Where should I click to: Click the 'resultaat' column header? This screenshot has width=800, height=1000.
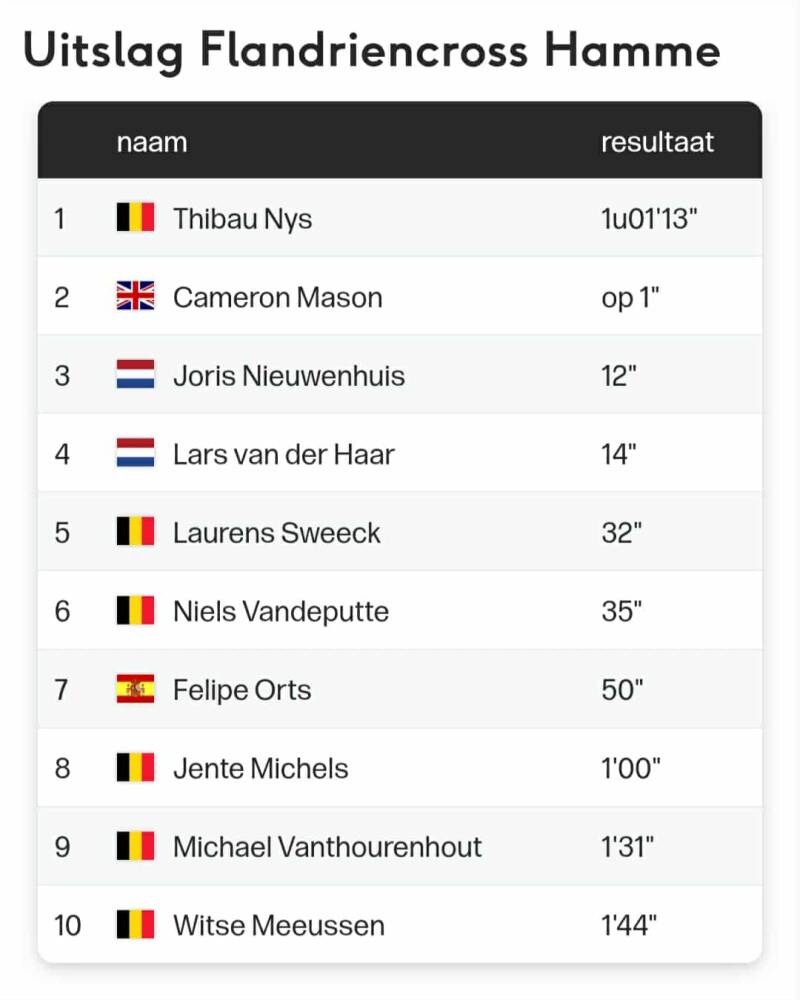coord(657,142)
